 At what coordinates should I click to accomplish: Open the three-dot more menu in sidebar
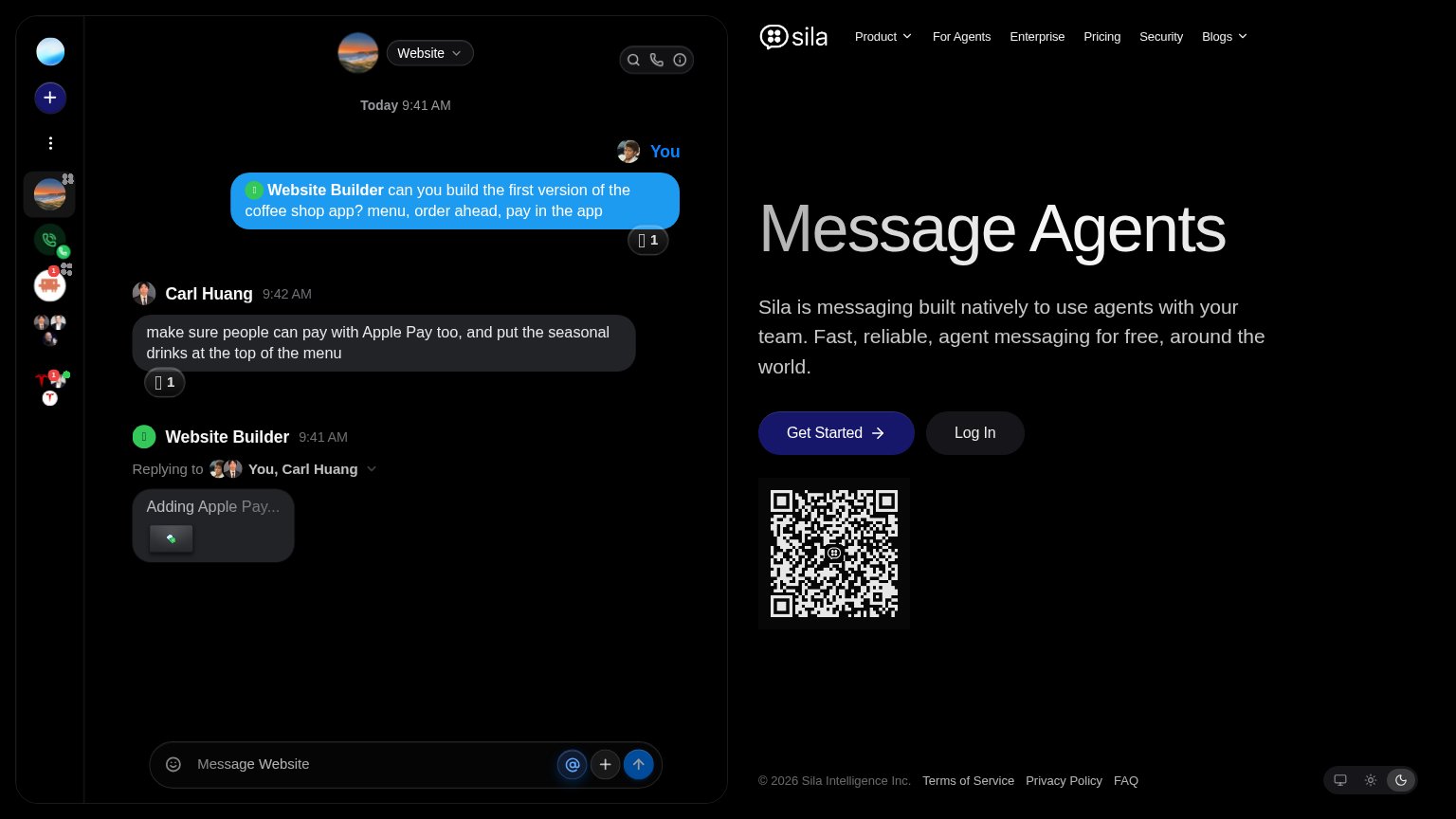50,143
